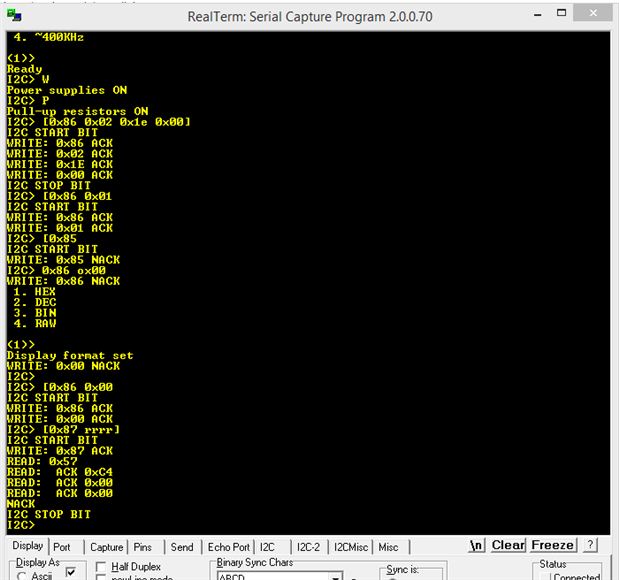This screenshot has width=619, height=580.
Task: Open the I2C-2 tab
Action: point(308,547)
